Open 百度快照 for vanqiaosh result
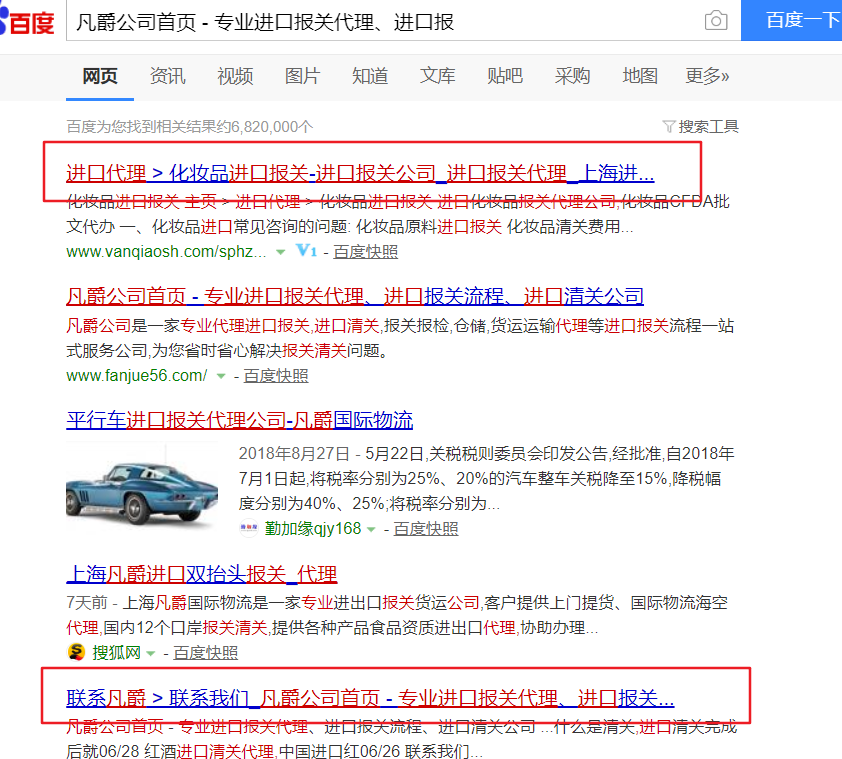The width and height of the screenshot is (842, 759). pos(365,251)
